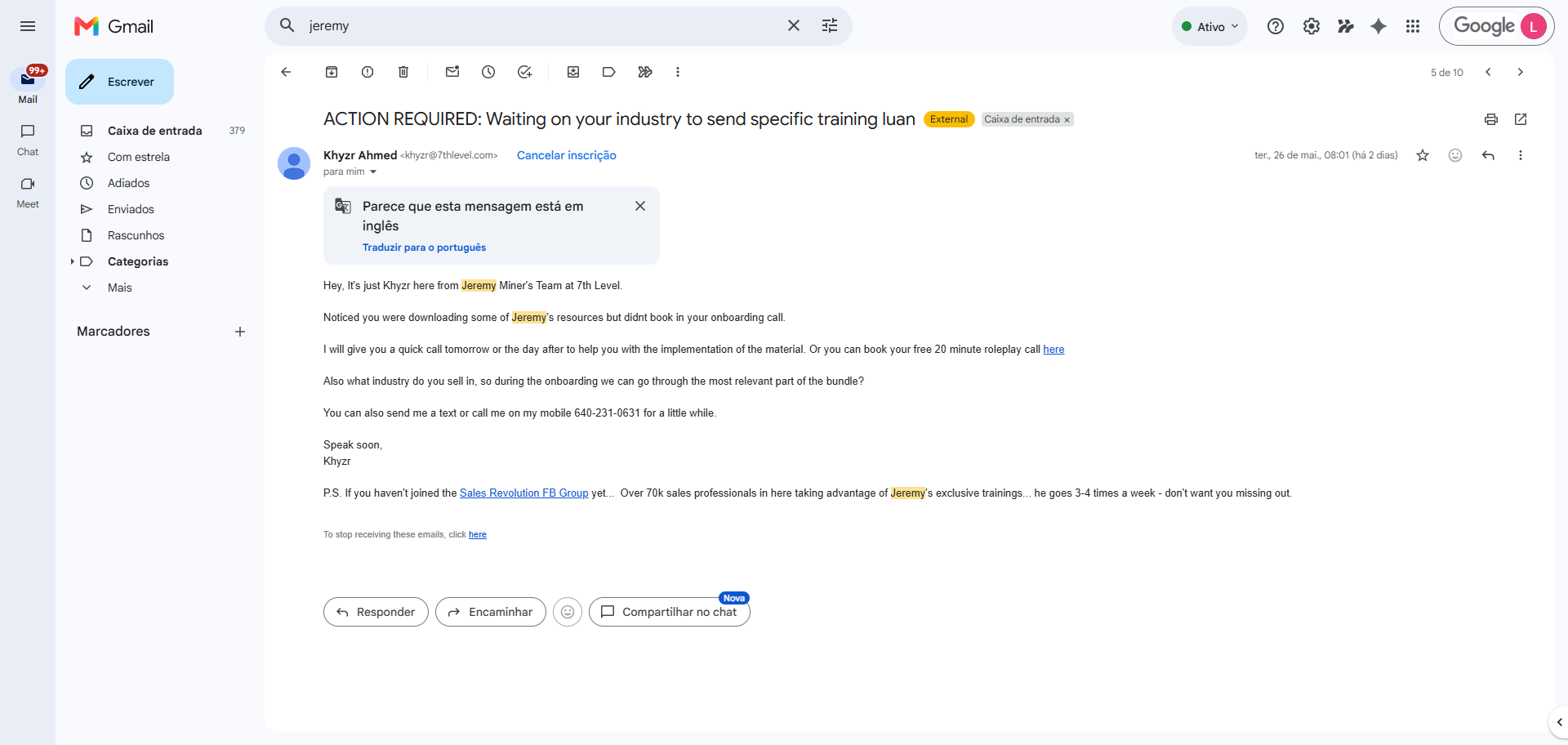Create a new label with plus icon

[240, 332]
